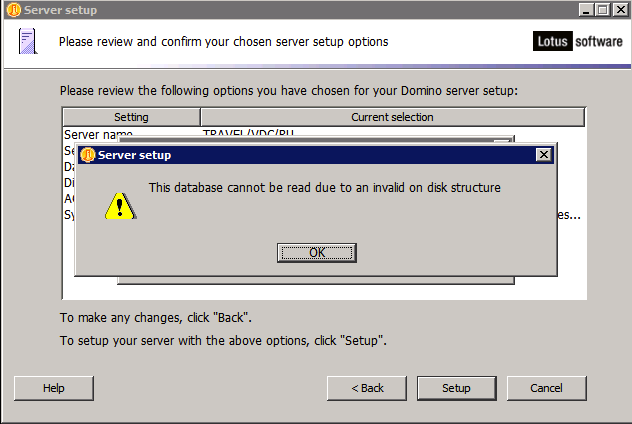Cancel the server setup wizard
Viewport: 632px width, 424px height.
tap(547, 388)
